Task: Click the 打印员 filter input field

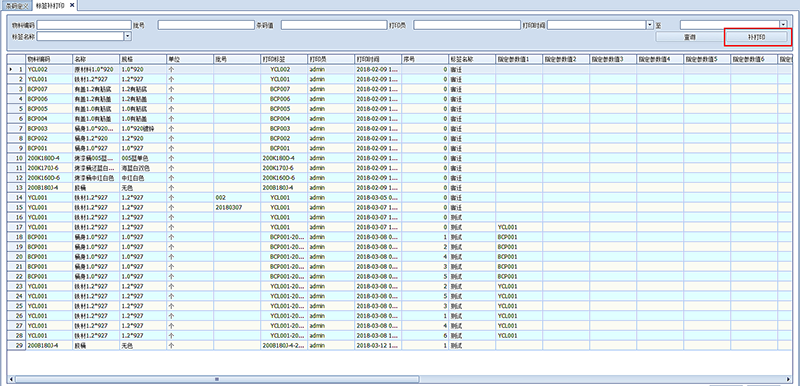Action: click(467, 24)
